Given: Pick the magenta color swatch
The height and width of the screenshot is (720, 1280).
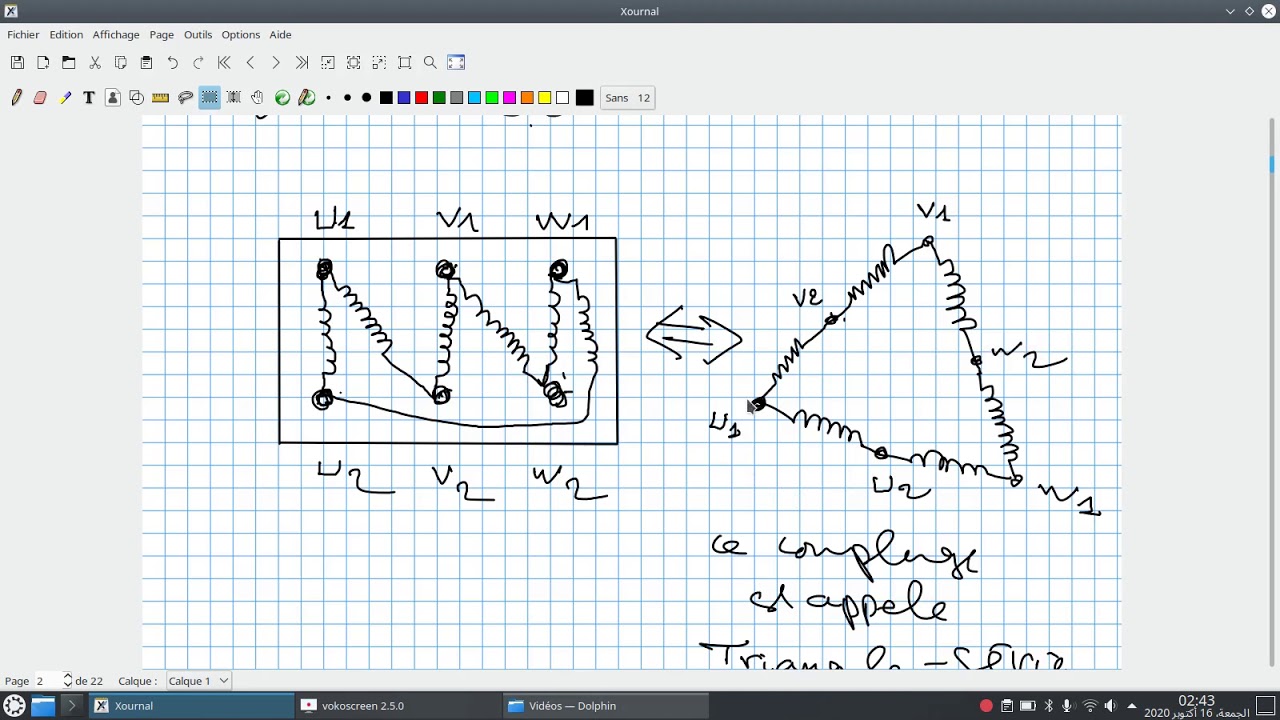Looking at the screenshot, I should point(510,98).
